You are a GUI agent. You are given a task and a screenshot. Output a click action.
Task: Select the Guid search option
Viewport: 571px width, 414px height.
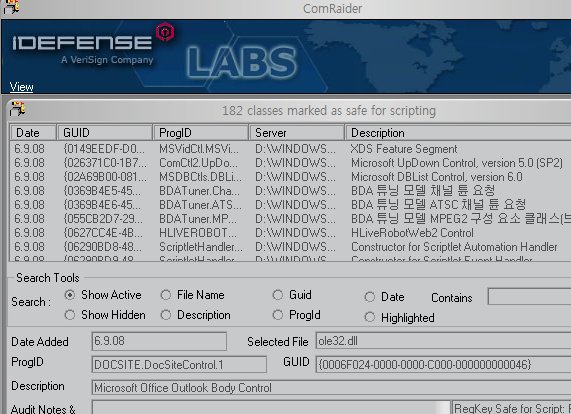click(x=277, y=295)
